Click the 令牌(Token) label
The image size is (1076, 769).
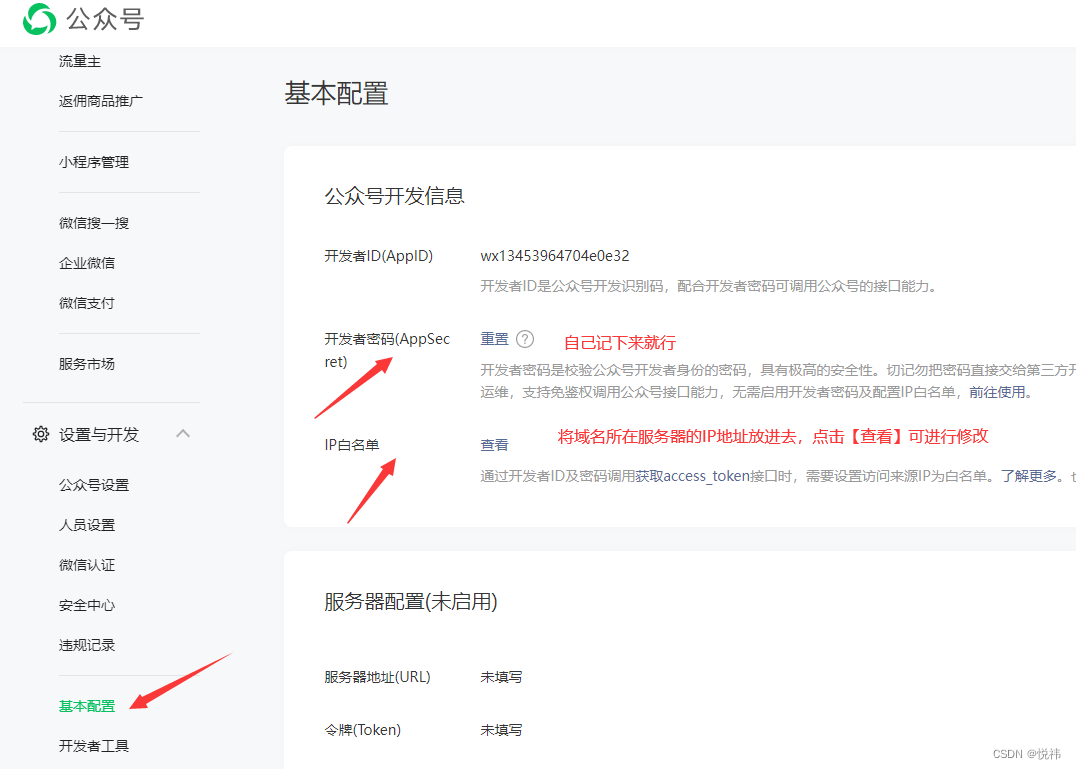363,730
